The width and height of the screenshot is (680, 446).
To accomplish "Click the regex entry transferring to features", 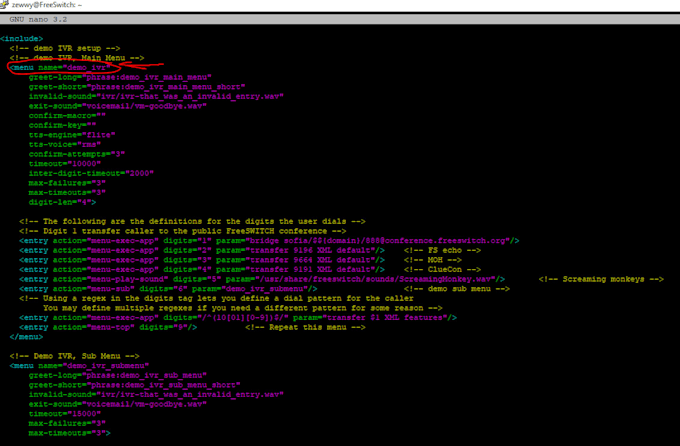I will pos(238,318).
